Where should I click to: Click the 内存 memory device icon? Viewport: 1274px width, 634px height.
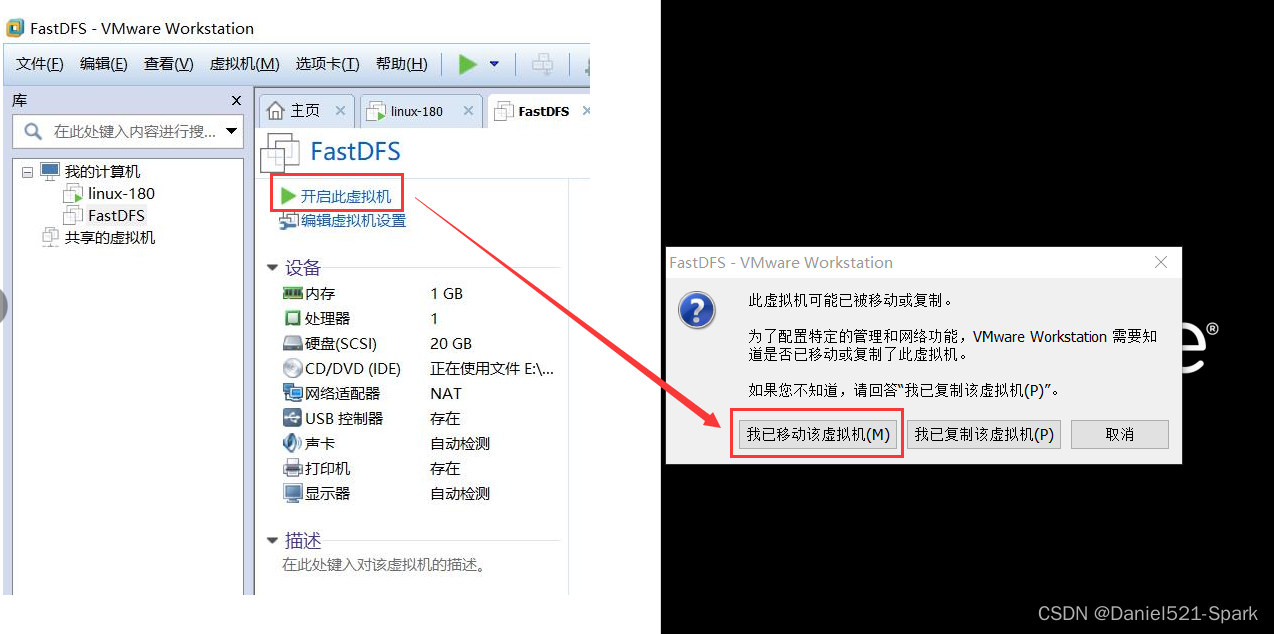coord(293,294)
